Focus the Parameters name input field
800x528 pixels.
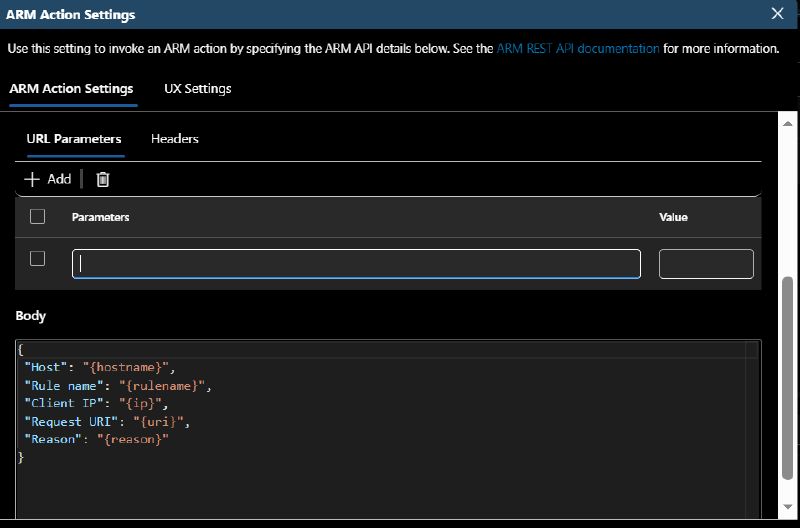[x=356, y=264]
